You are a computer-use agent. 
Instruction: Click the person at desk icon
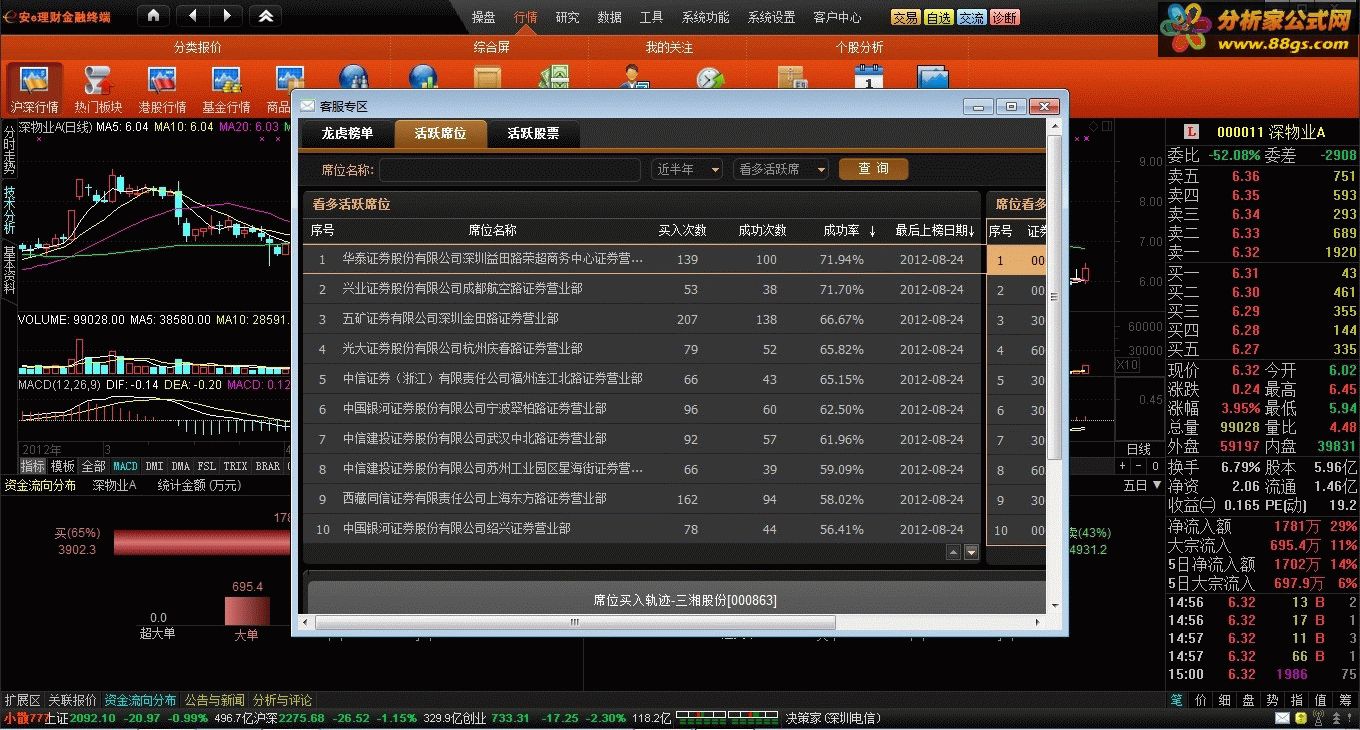point(634,78)
